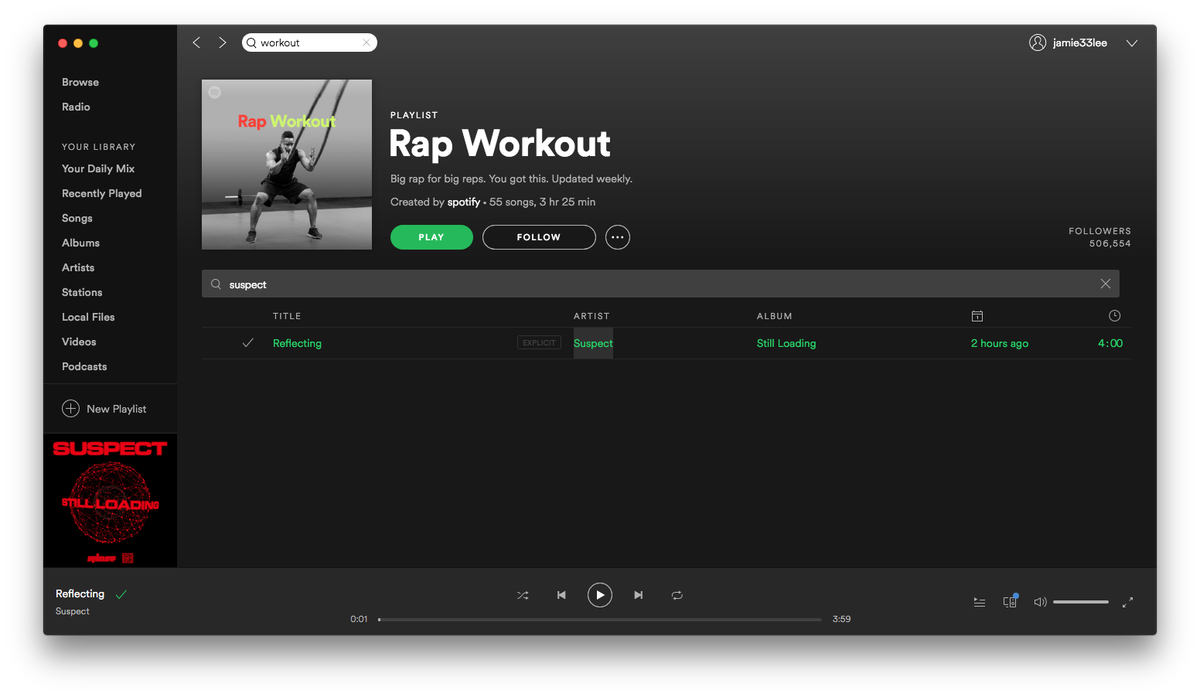
Task: Open Podcasts in the sidebar
Action: (84, 367)
